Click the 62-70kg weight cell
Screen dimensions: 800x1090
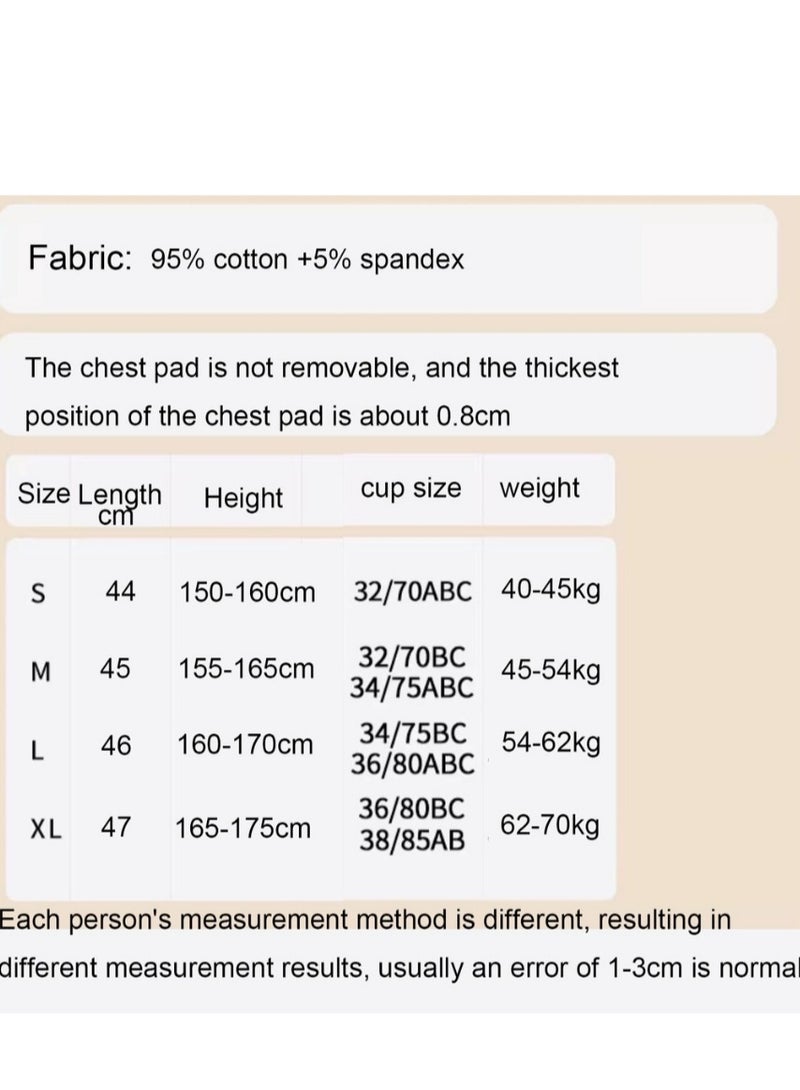coord(548,826)
